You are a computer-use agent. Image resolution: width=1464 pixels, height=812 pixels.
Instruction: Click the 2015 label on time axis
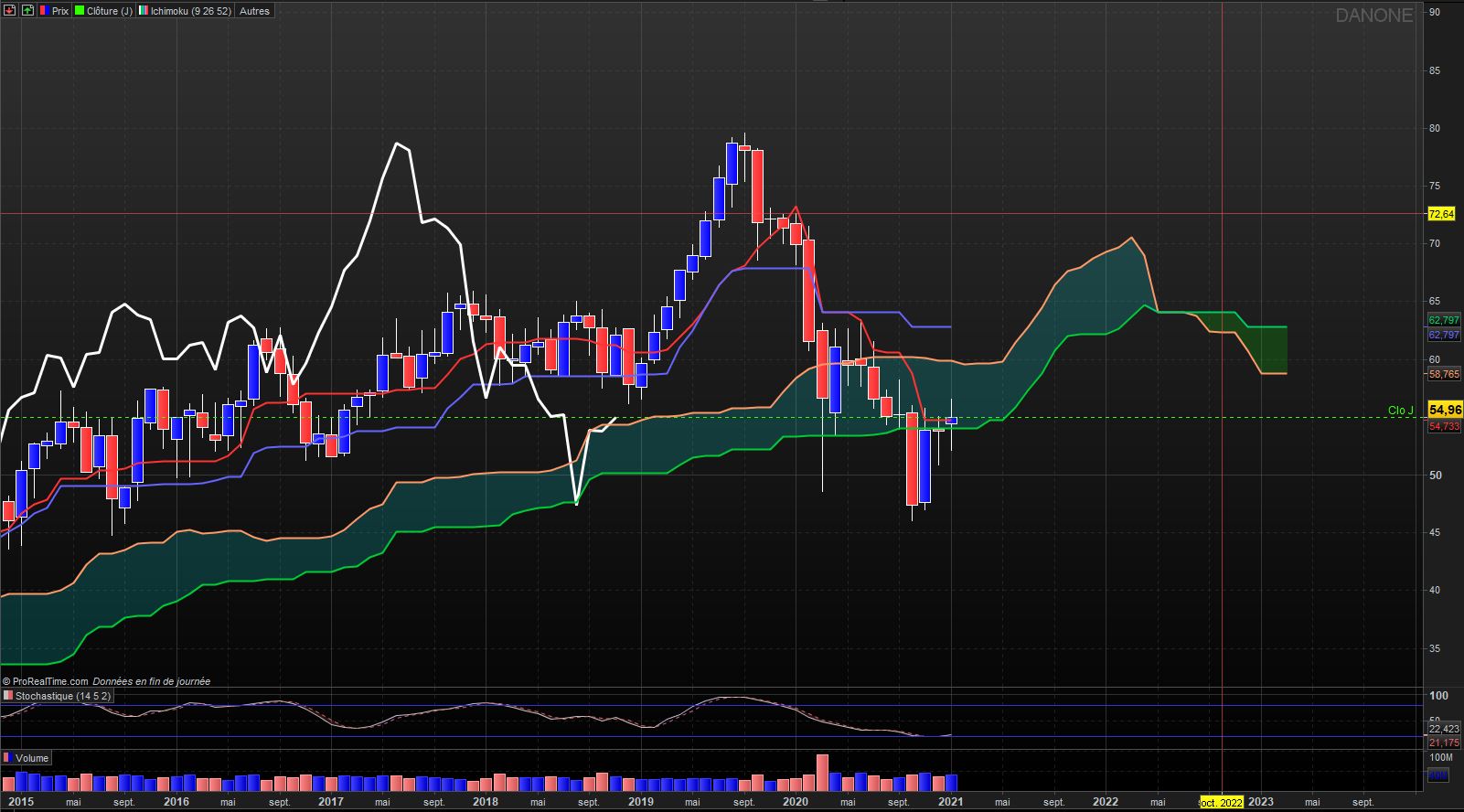point(21,802)
